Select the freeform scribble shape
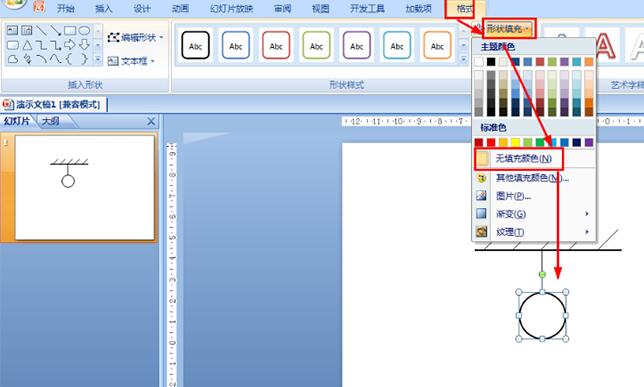Screen dimensions: 644x387 tap(27, 59)
